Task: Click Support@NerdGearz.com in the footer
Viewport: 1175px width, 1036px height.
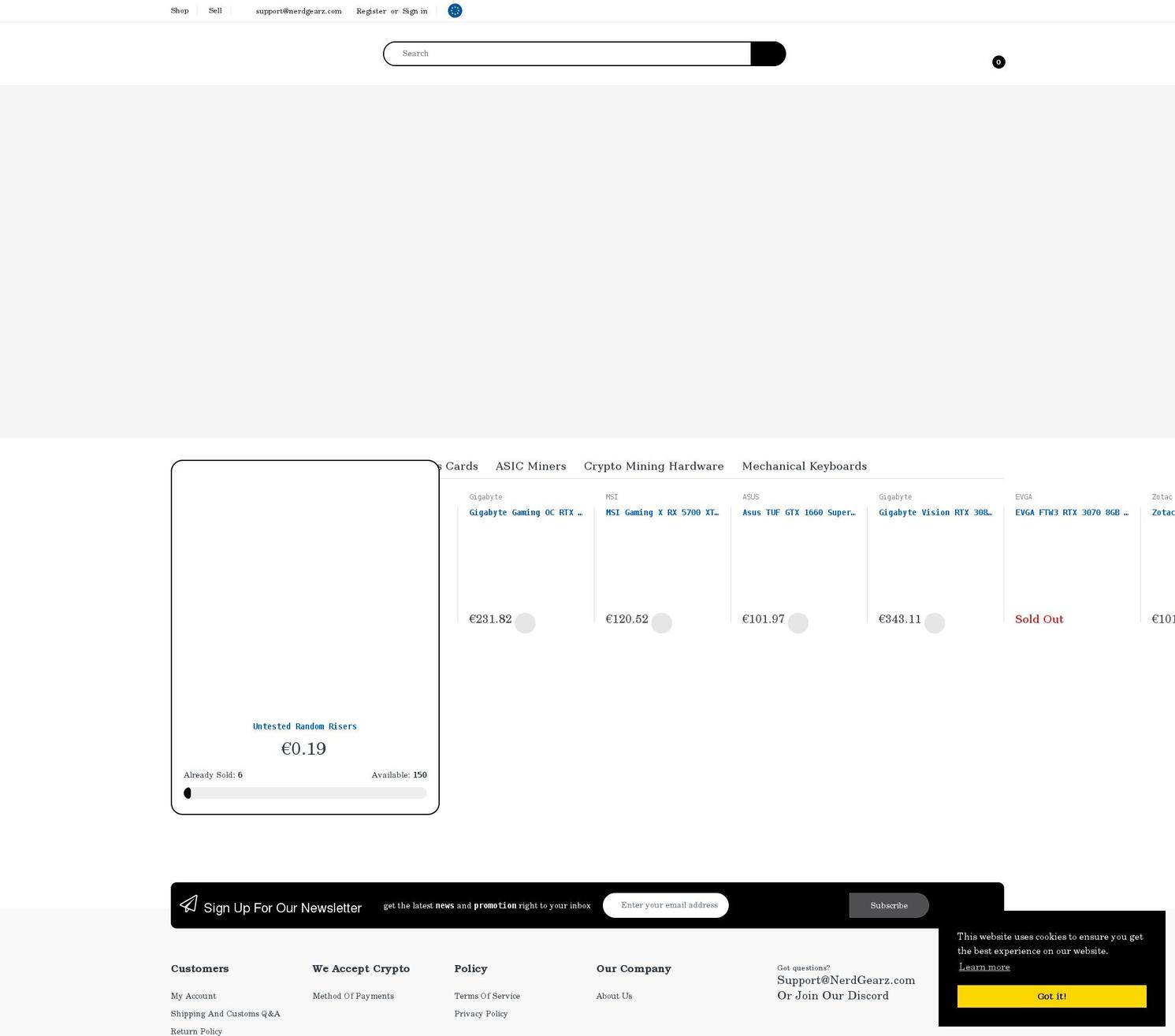Action: (x=846, y=980)
